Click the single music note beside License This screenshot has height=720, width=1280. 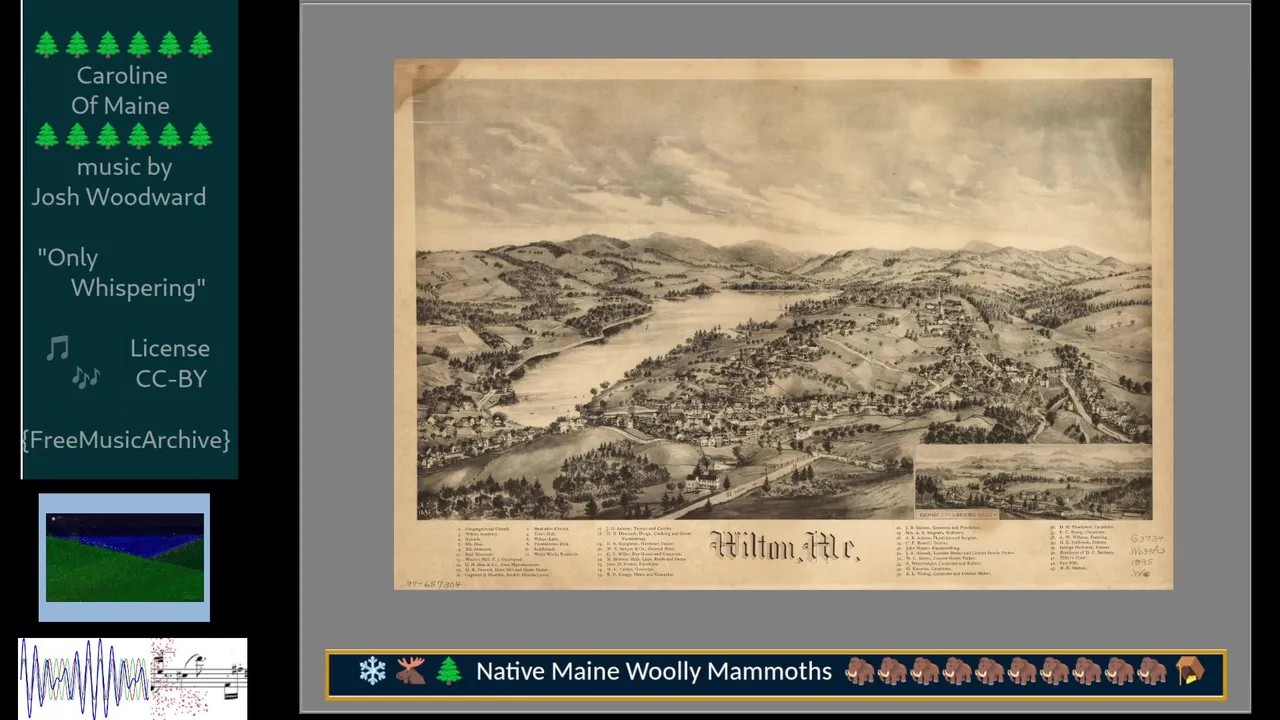pos(58,348)
